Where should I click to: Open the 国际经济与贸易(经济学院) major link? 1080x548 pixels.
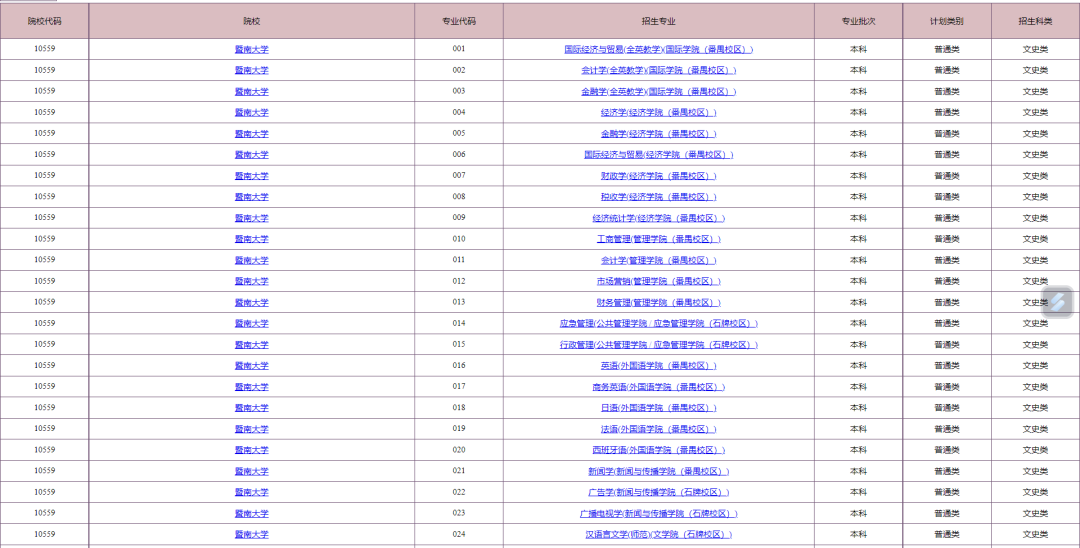point(658,155)
